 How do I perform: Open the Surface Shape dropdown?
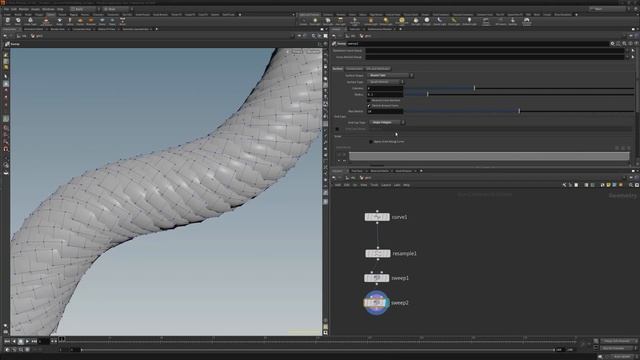(390, 76)
